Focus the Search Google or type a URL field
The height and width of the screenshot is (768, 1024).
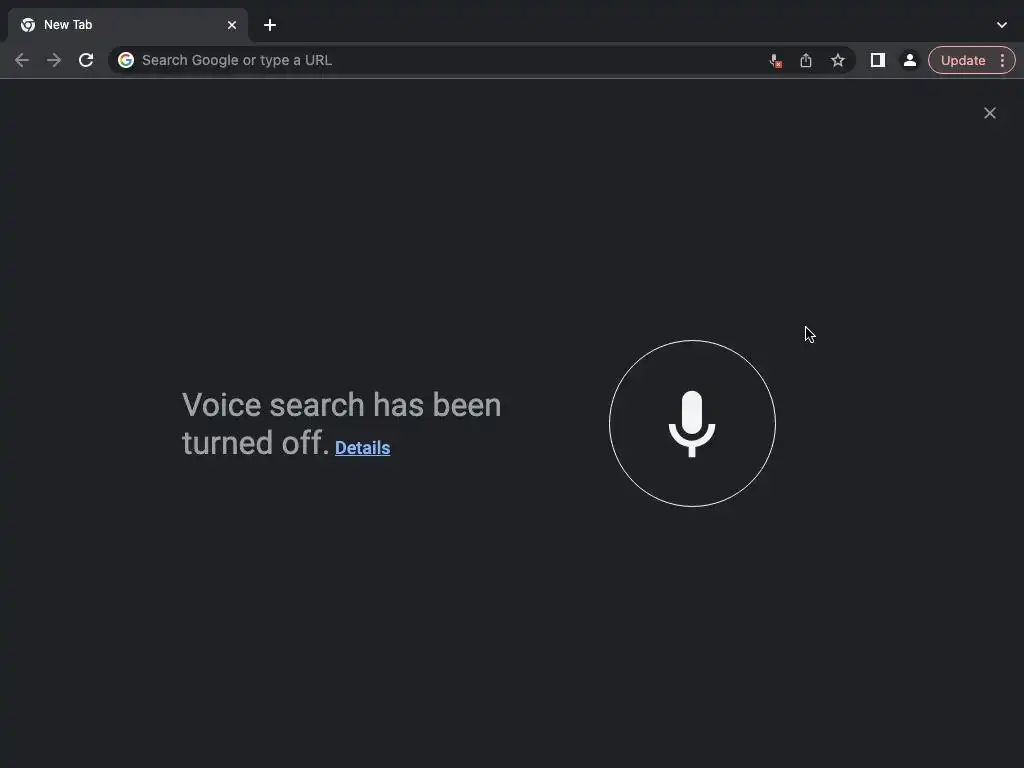pyautogui.click(x=451, y=60)
